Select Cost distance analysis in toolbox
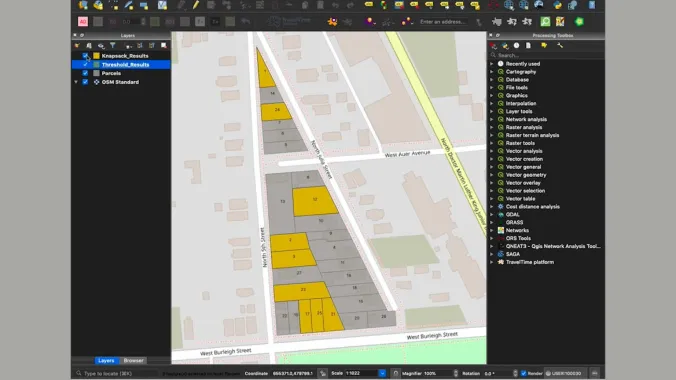 (532, 207)
